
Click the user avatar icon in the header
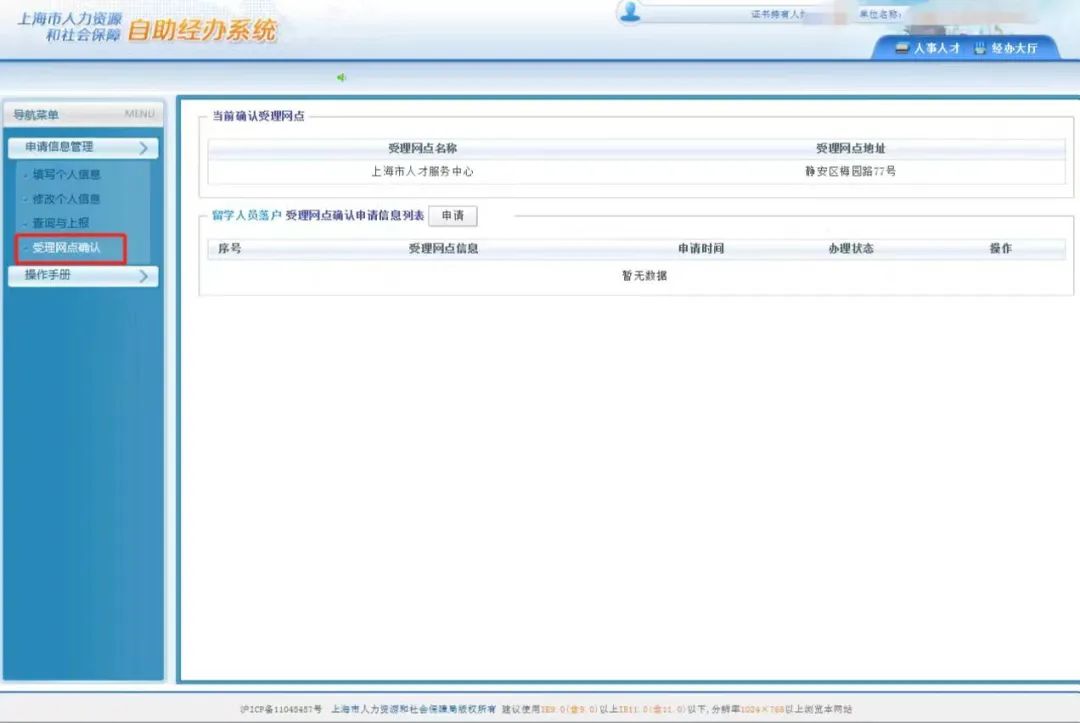pos(630,11)
